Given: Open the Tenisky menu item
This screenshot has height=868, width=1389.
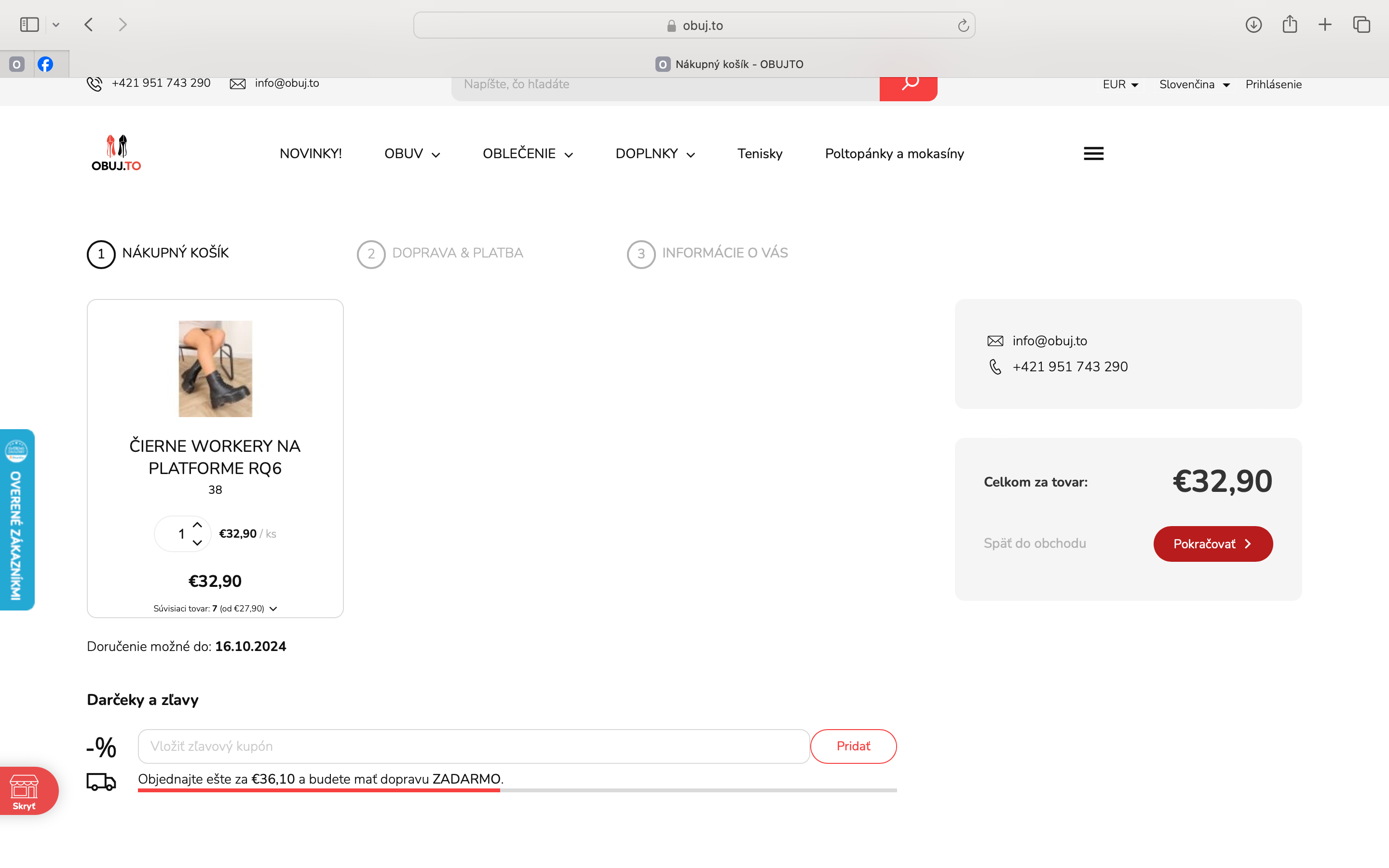Looking at the screenshot, I should (x=760, y=154).
